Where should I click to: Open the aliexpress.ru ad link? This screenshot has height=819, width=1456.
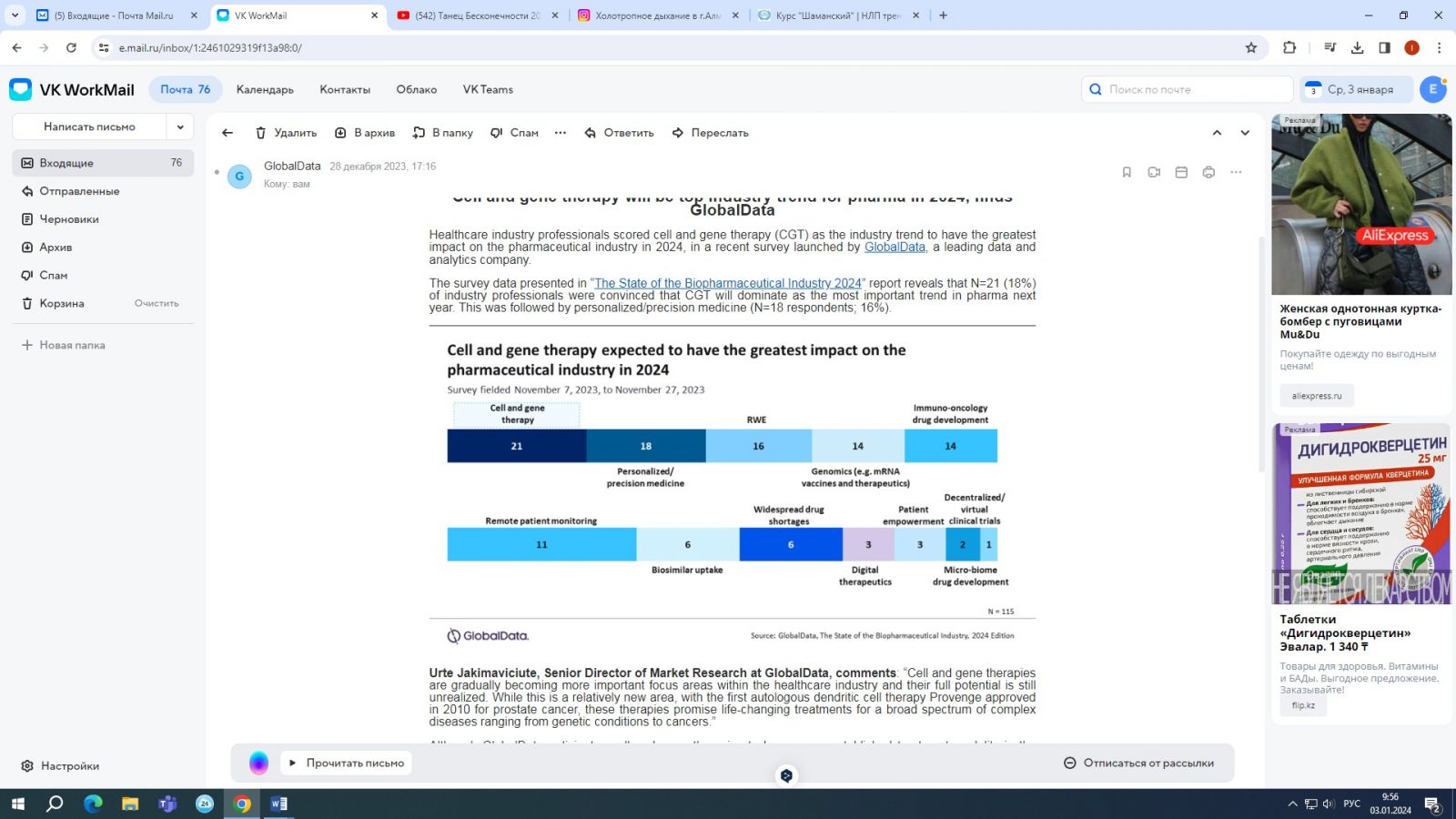(1317, 396)
